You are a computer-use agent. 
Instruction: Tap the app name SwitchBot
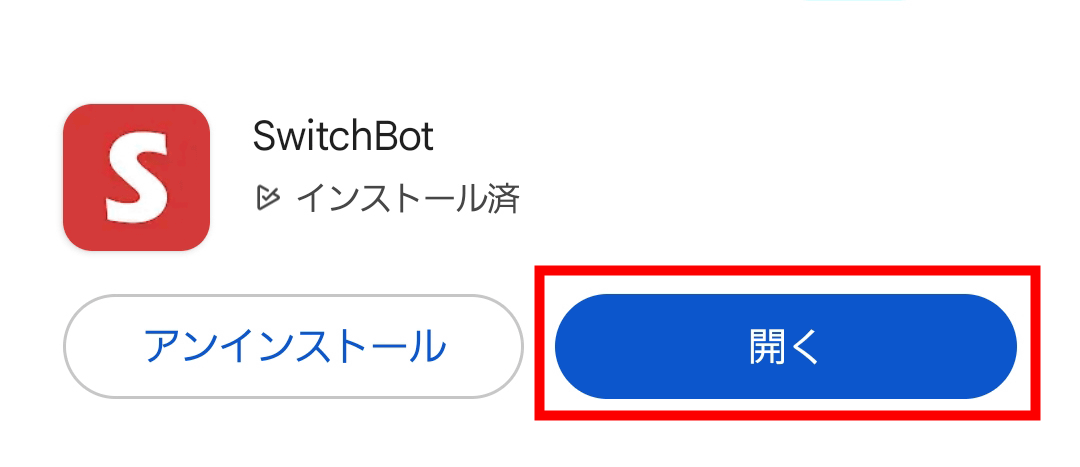[343, 136]
